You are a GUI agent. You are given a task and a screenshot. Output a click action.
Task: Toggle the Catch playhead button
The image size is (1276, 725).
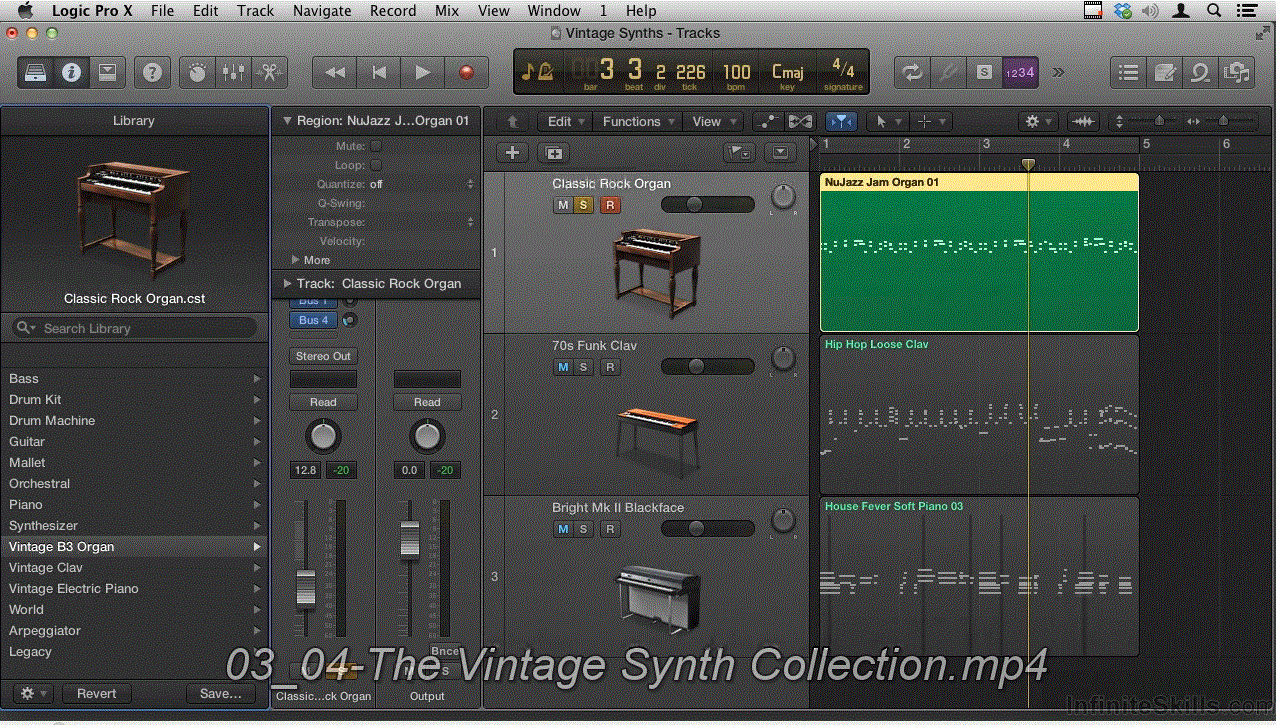[841, 121]
